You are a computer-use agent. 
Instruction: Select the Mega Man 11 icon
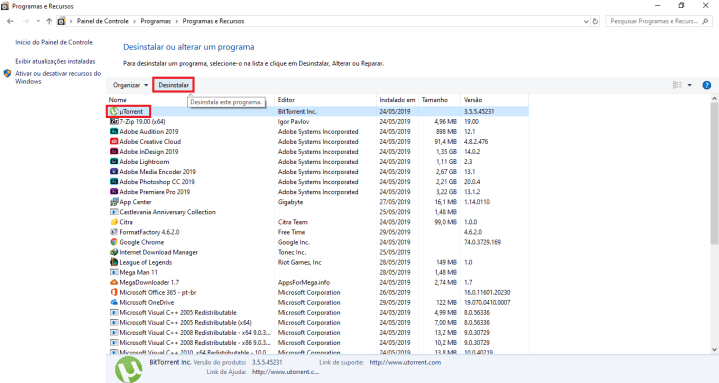[114, 272]
